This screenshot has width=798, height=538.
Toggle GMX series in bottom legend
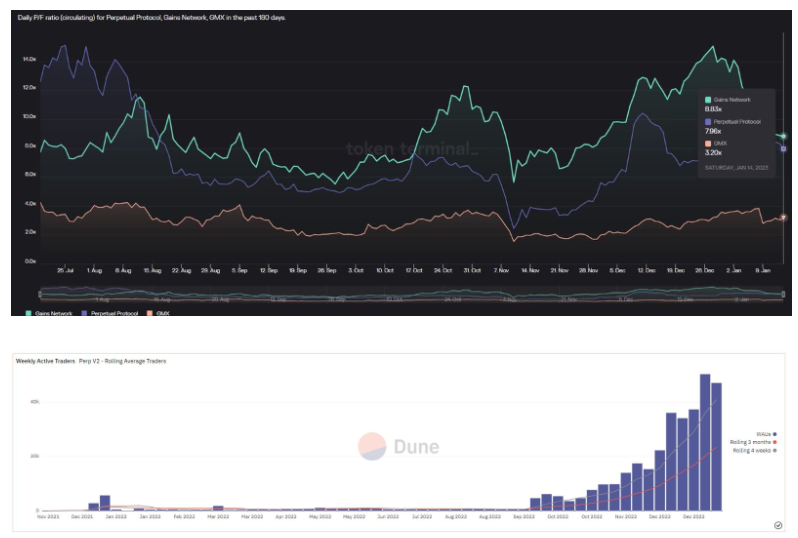click(158, 313)
